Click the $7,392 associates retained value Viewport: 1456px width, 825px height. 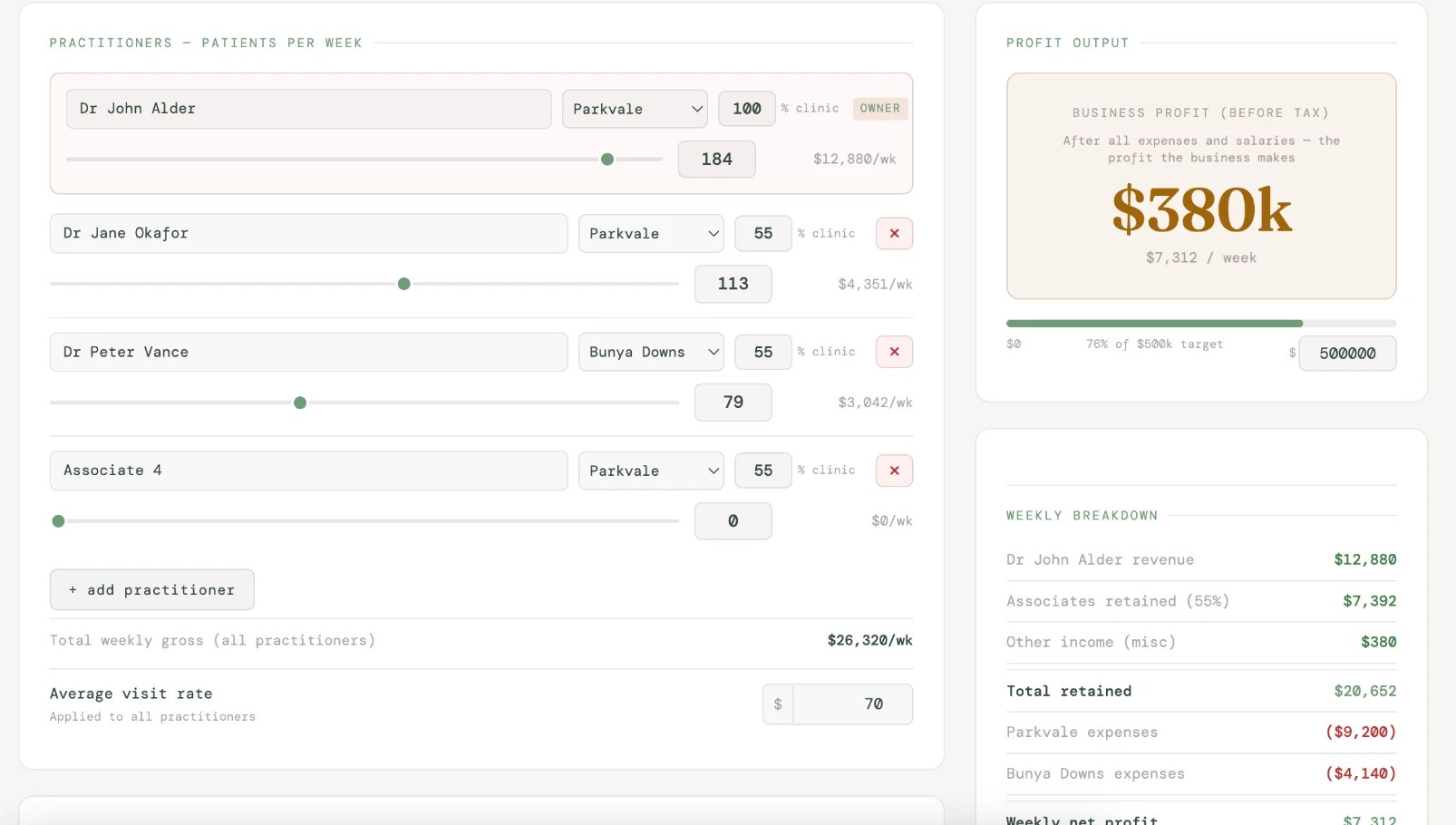tap(1369, 601)
